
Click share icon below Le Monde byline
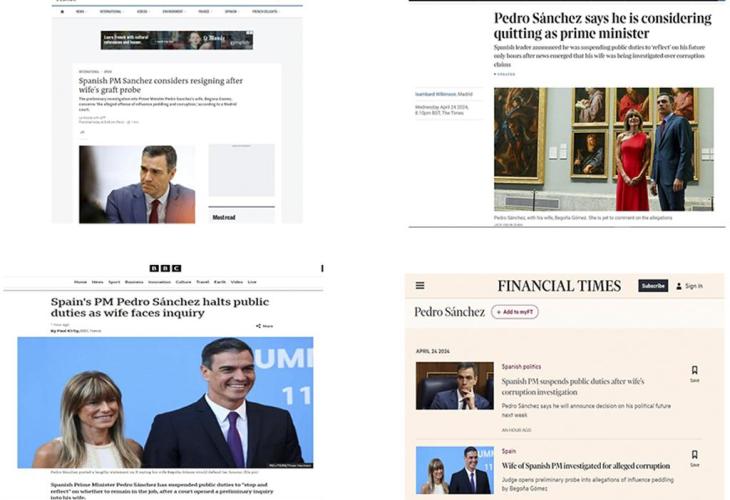click(82, 132)
